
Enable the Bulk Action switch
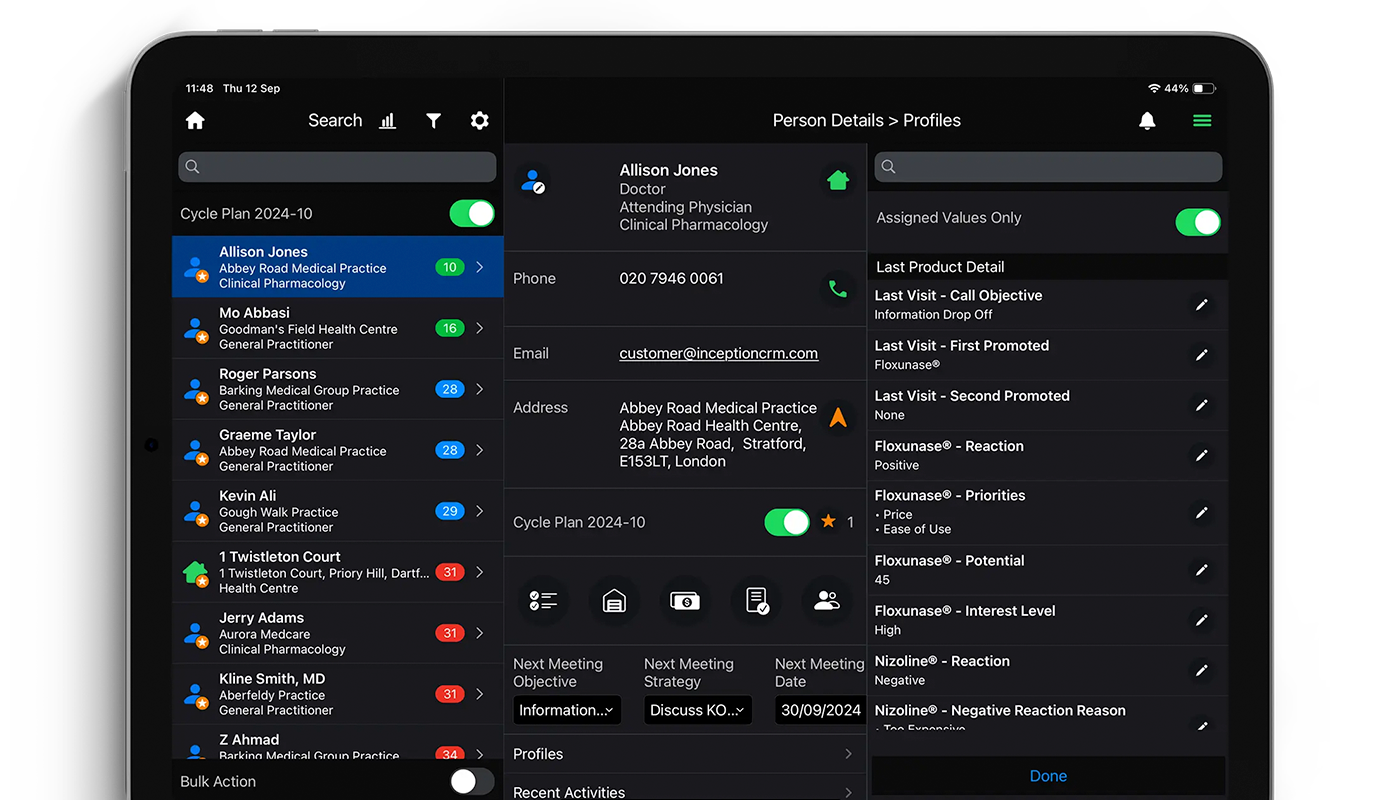[472, 782]
